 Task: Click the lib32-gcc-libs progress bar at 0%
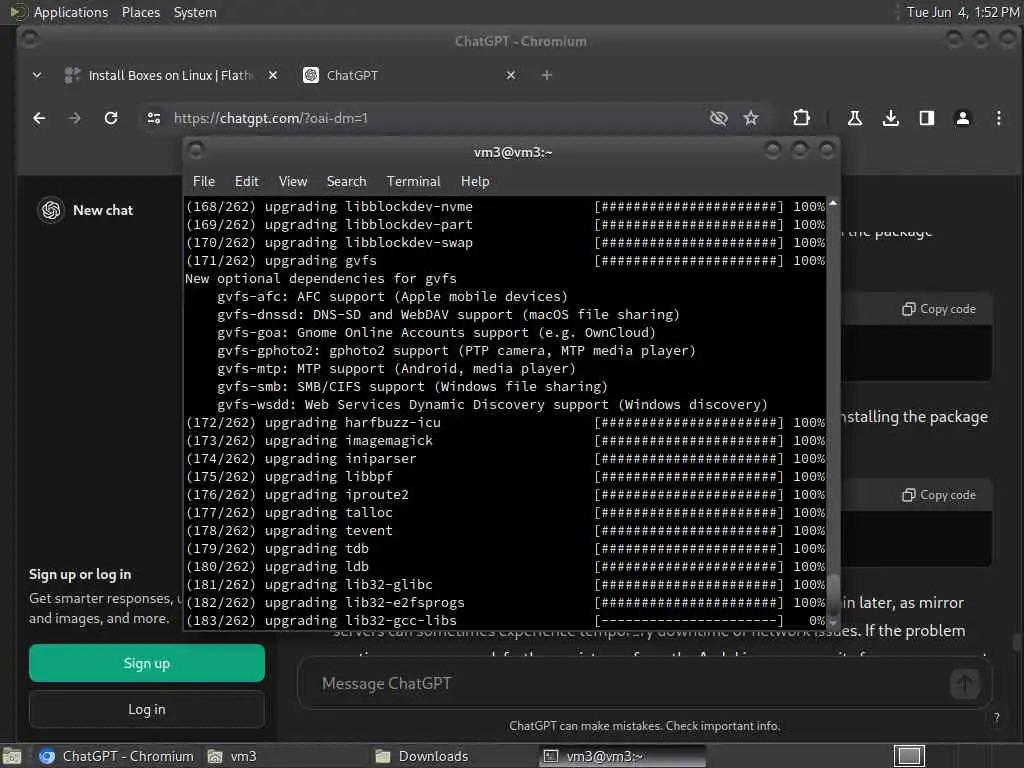688,621
